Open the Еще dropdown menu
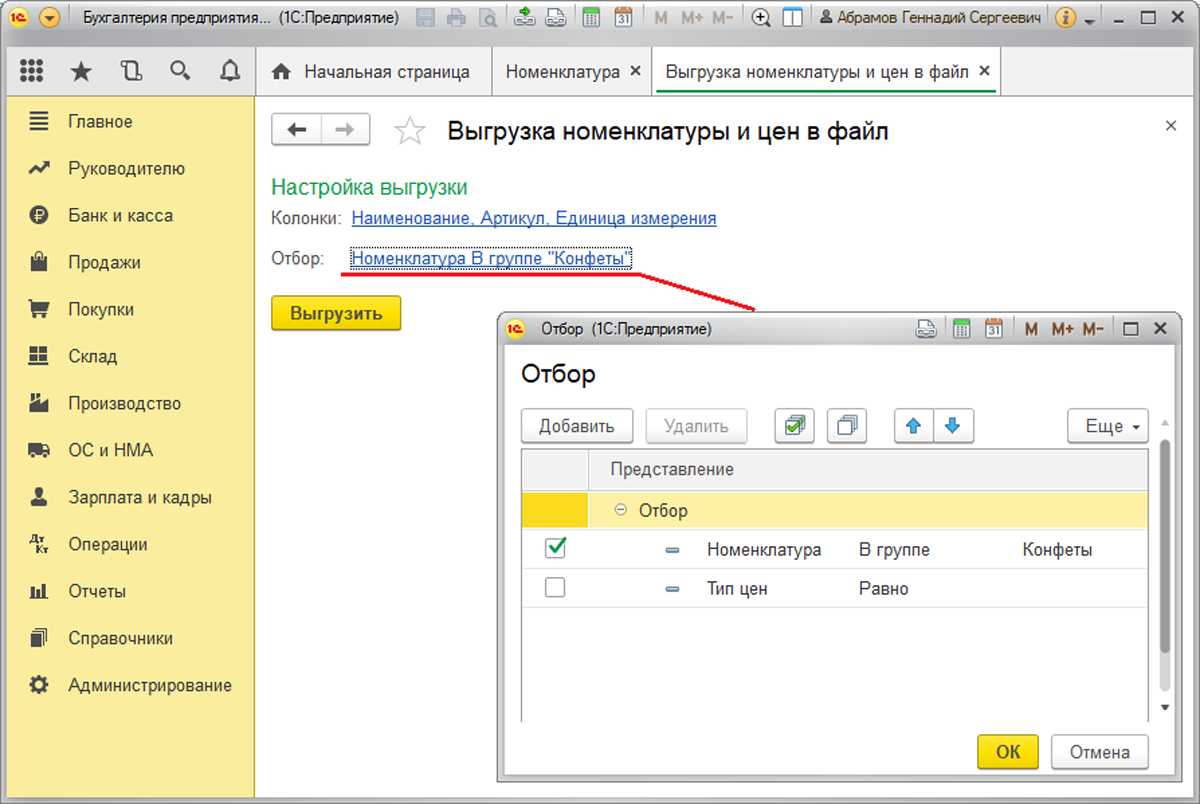The width and height of the screenshot is (1200, 804). pos(1107,426)
